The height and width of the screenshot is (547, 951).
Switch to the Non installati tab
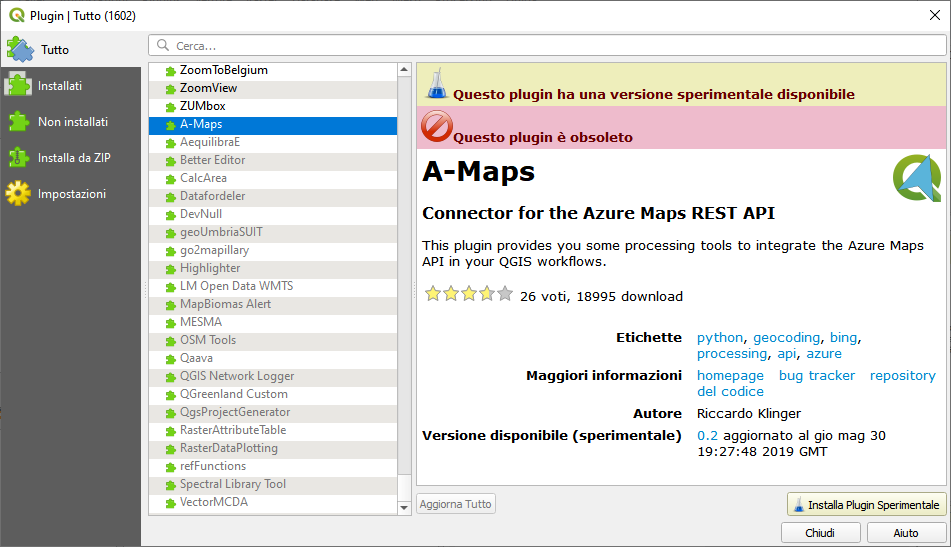(70, 122)
